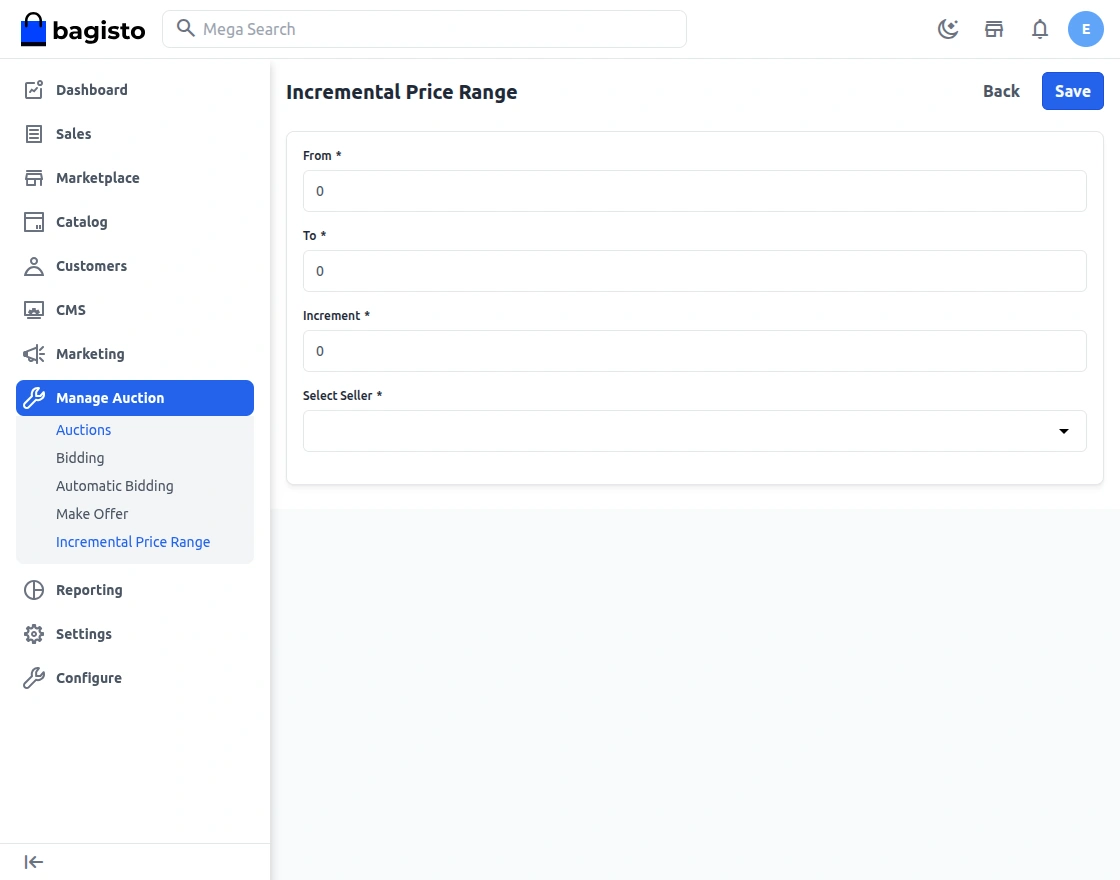This screenshot has height=880, width=1120.
Task: Toggle dark mode with the moon icon
Action: click(x=947, y=29)
